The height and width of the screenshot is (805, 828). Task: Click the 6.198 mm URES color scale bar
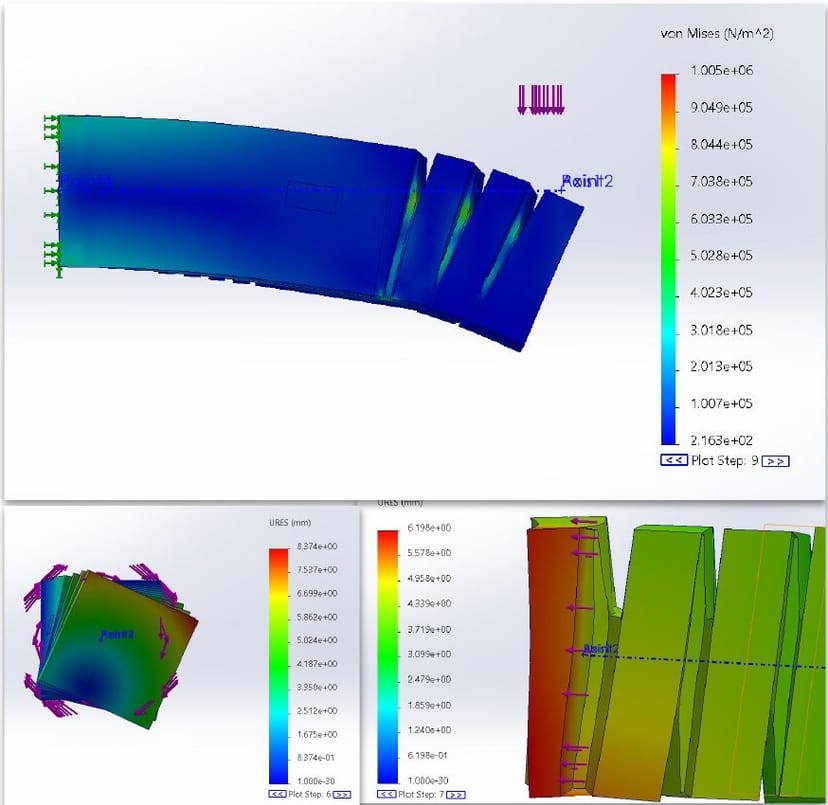[x=388, y=657]
